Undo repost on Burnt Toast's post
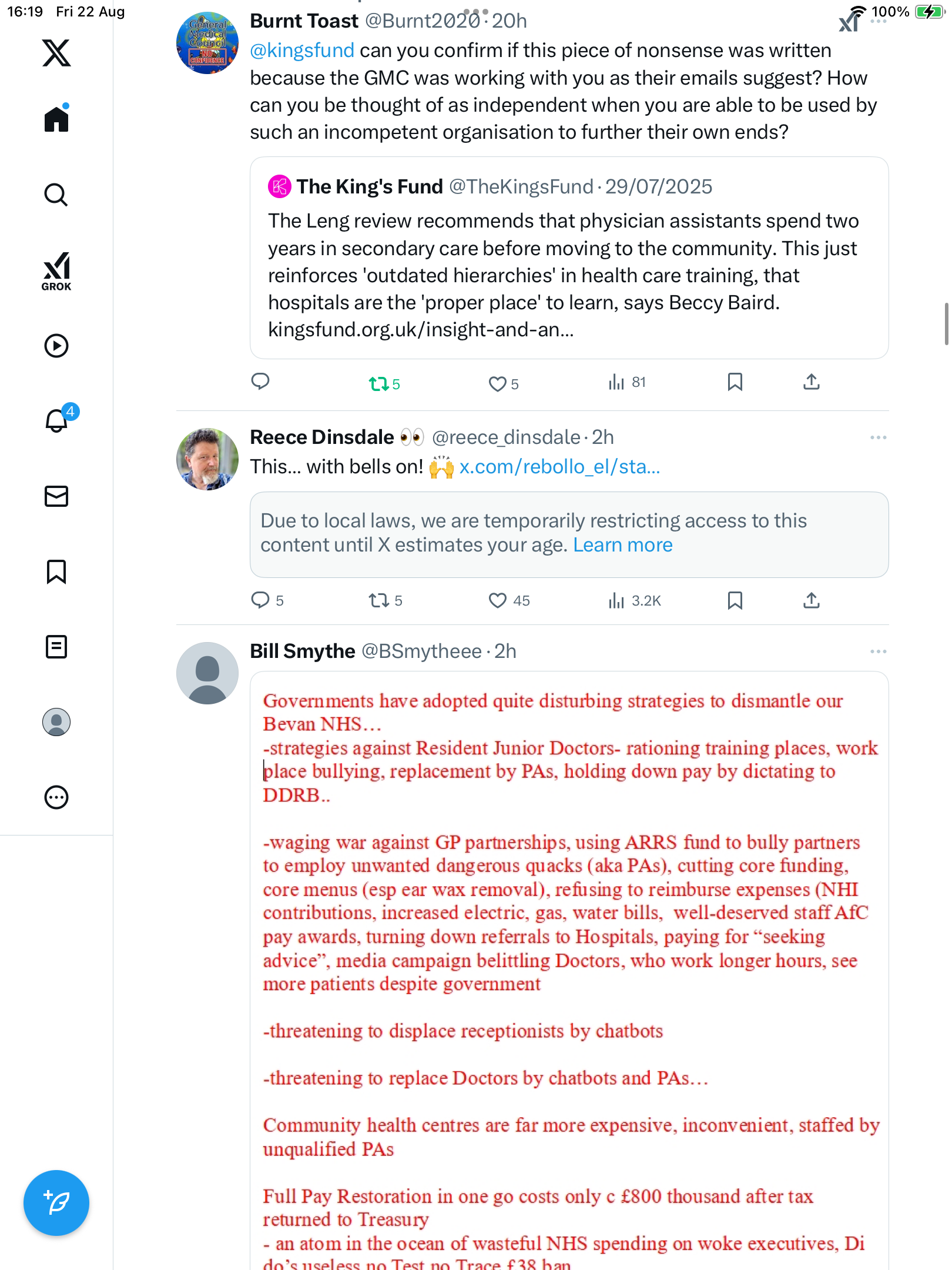 [379, 384]
